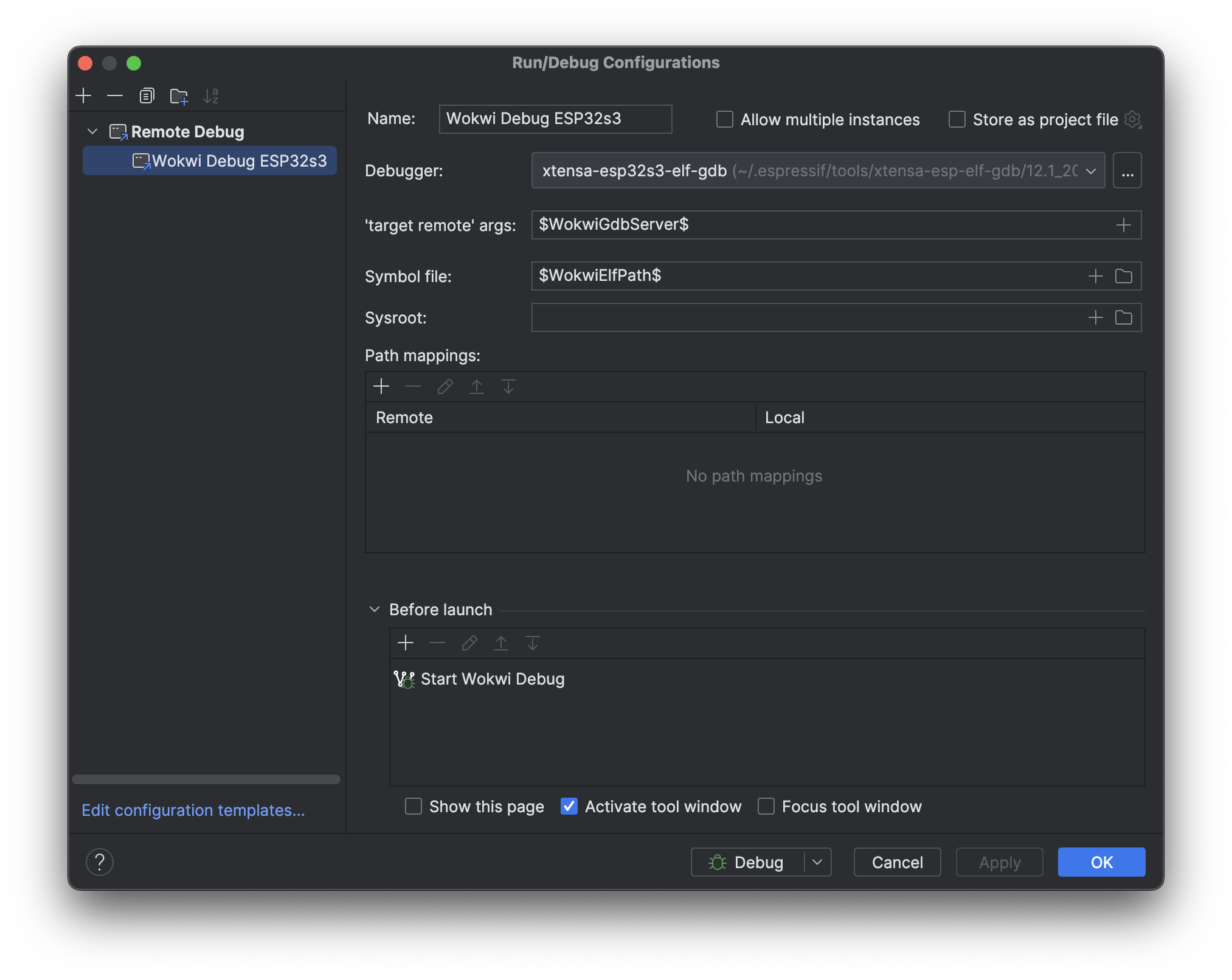Remove the selected configuration

click(x=115, y=95)
